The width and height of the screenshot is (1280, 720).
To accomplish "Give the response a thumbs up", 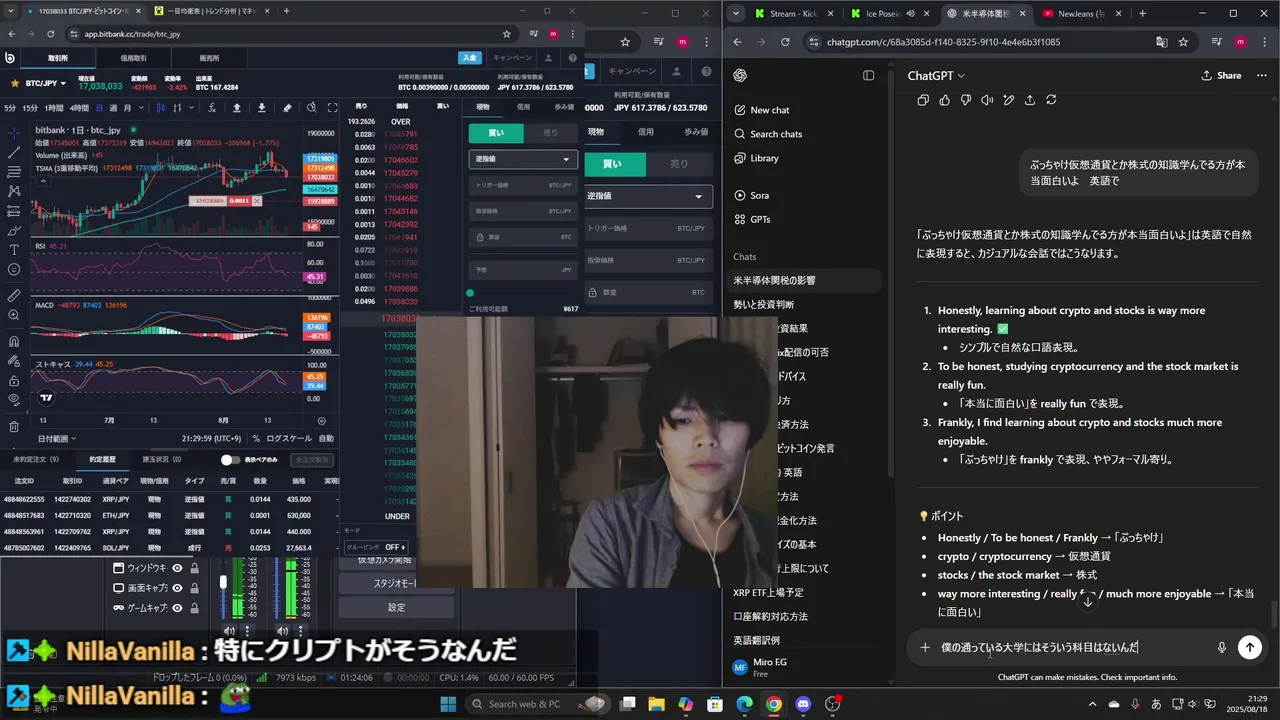I will (945, 100).
